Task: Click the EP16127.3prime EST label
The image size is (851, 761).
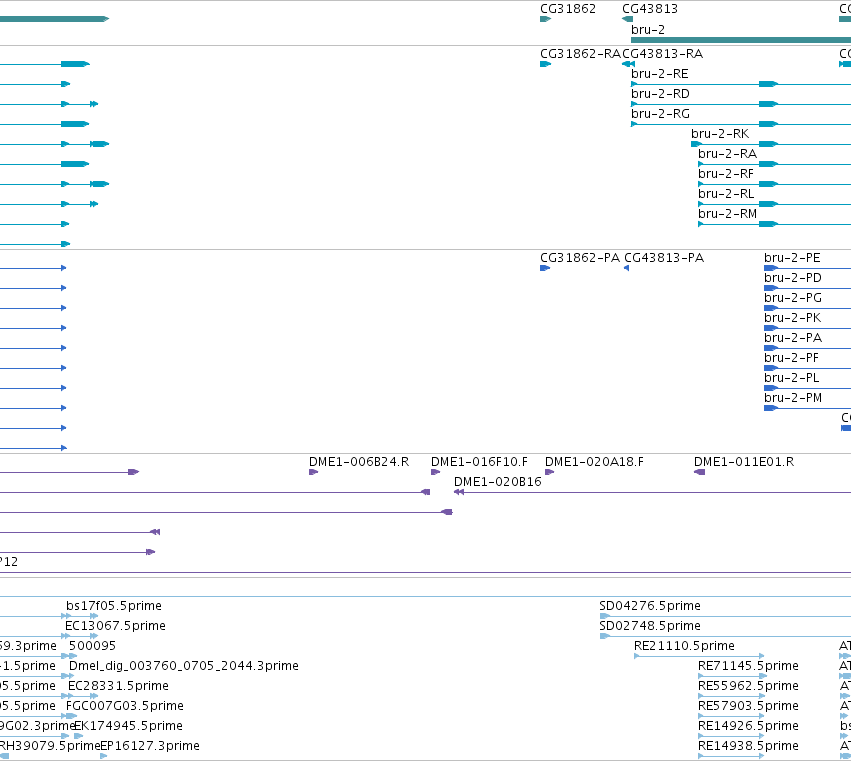Action: tap(150, 746)
